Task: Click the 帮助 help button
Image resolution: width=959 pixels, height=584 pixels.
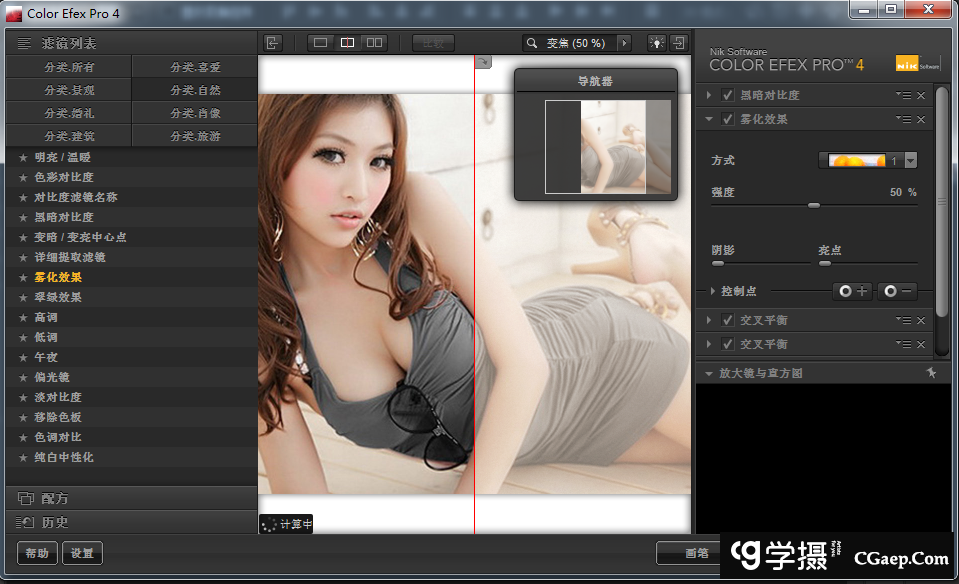Action: pyautogui.click(x=37, y=553)
